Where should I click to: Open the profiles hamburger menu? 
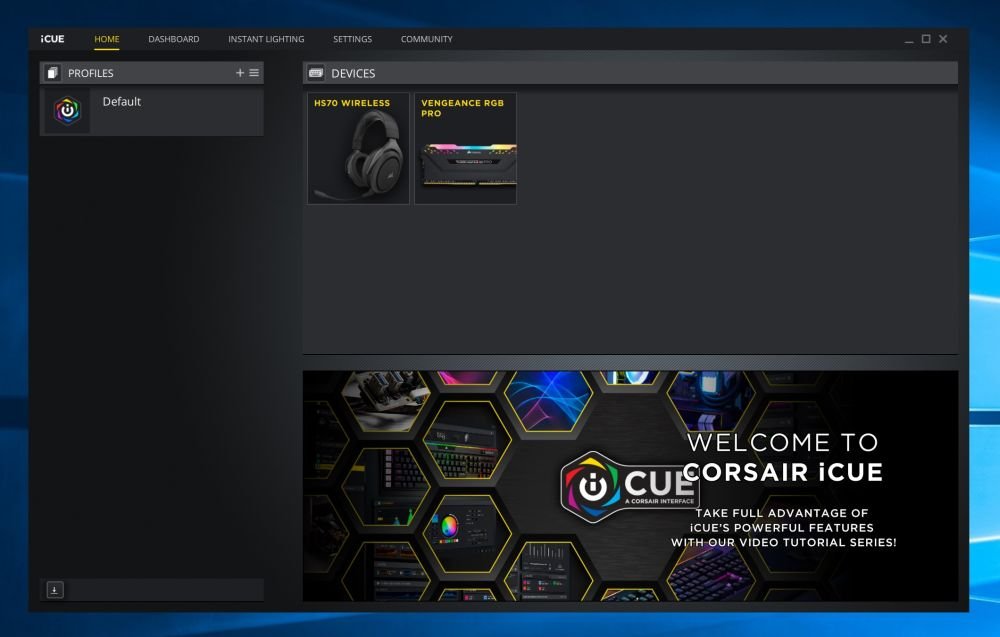pyautogui.click(x=254, y=73)
